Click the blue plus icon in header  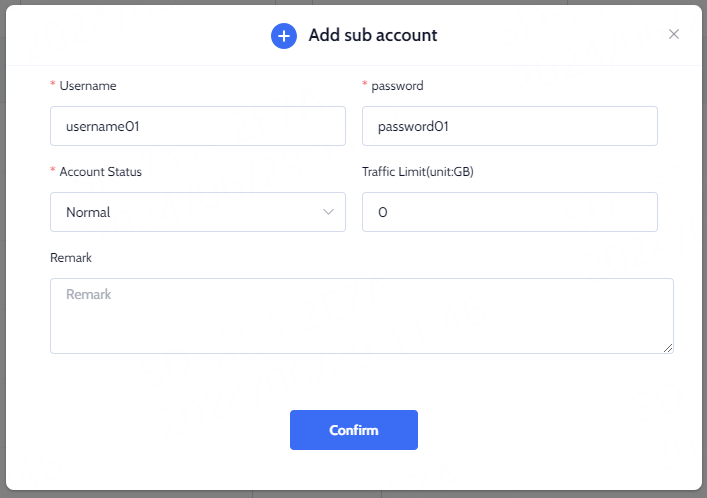coord(284,36)
